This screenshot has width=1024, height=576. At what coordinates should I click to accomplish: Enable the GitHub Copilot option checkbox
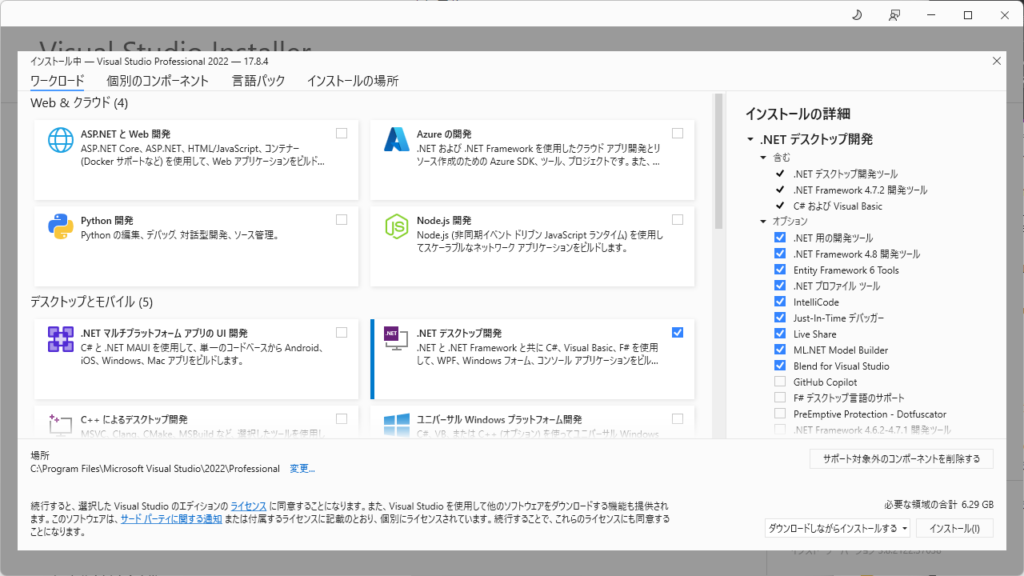(x=780, y=382)
